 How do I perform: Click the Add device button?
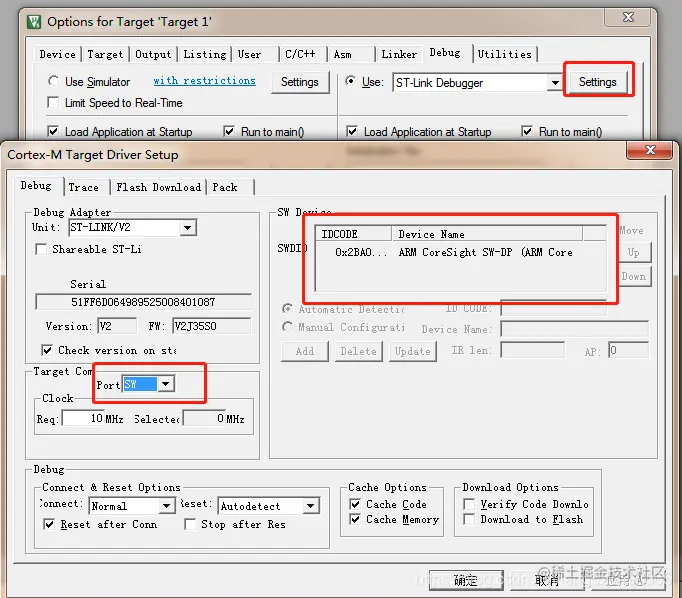[304, 351]
